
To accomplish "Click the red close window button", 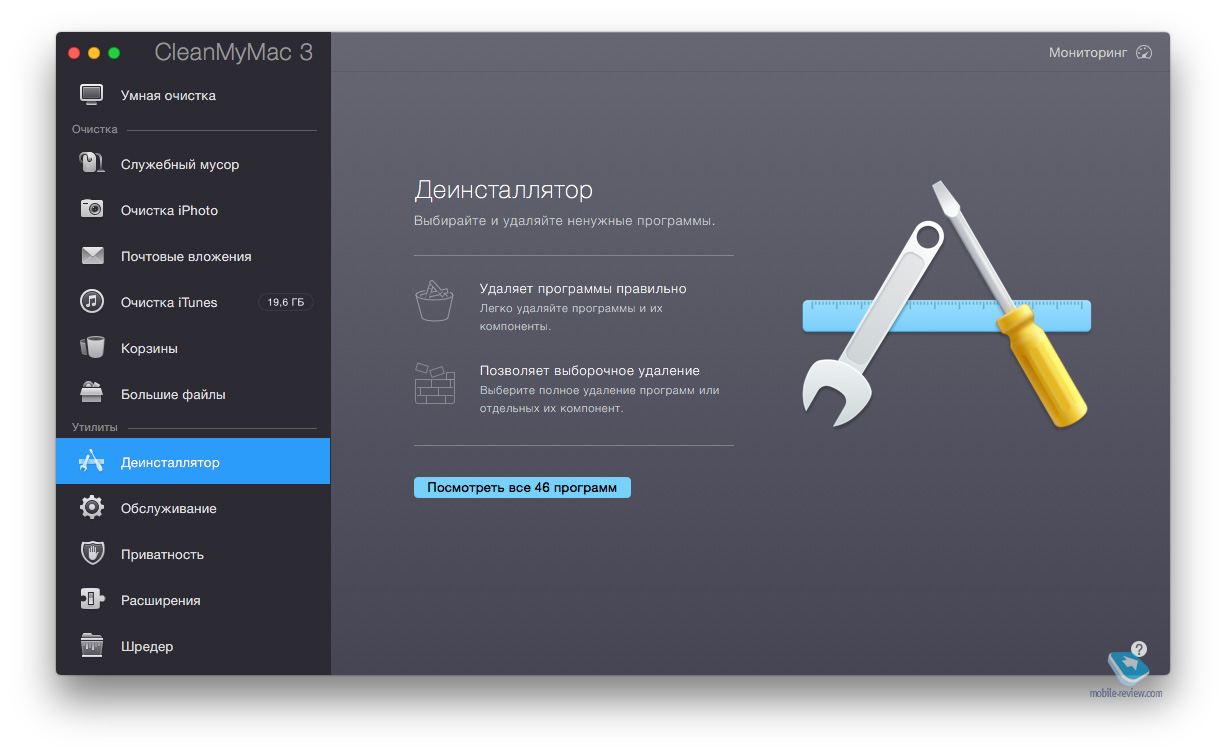I will pos(74,53).
